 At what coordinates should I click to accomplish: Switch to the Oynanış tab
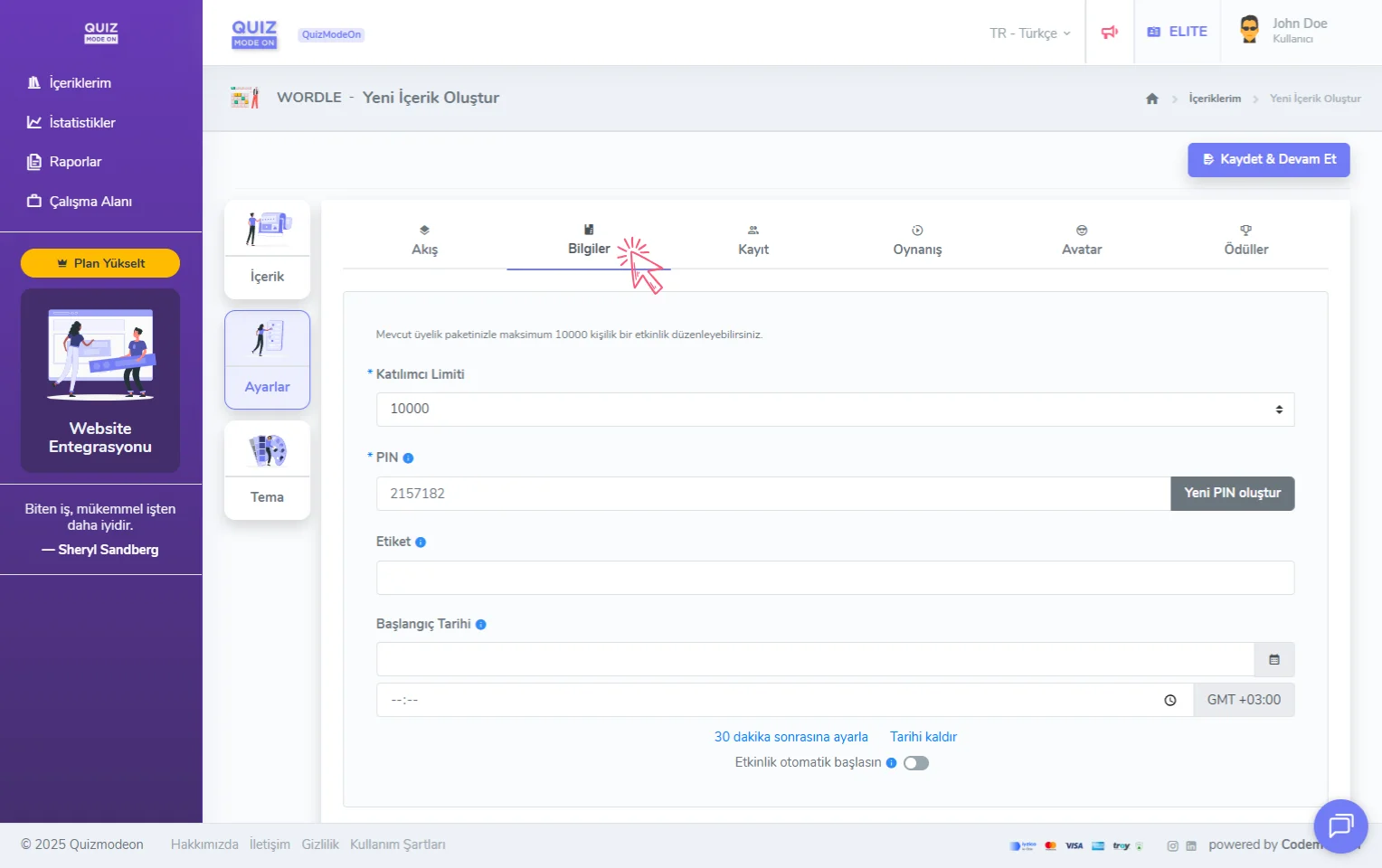[x=917, y=241]
